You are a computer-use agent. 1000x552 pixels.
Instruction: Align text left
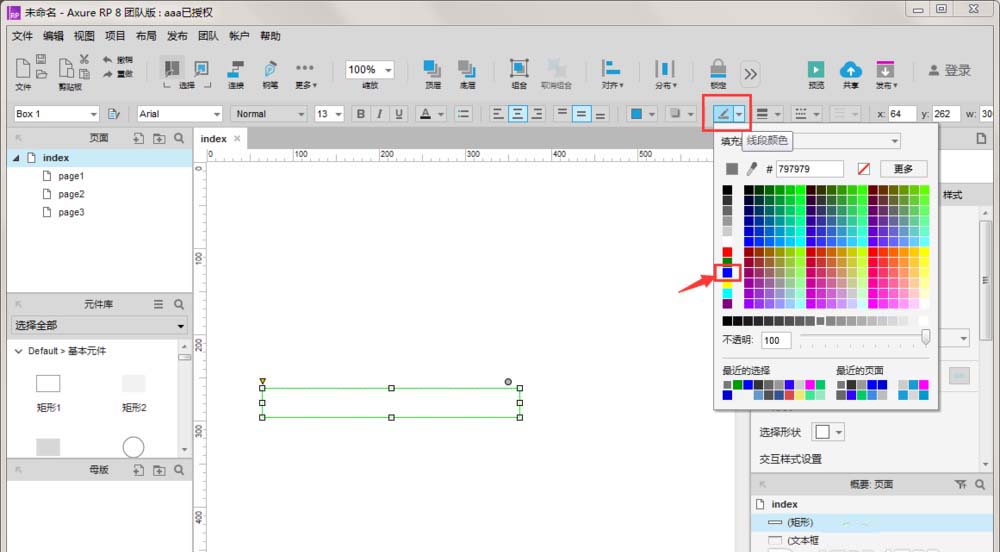click(x=498, y=114)
